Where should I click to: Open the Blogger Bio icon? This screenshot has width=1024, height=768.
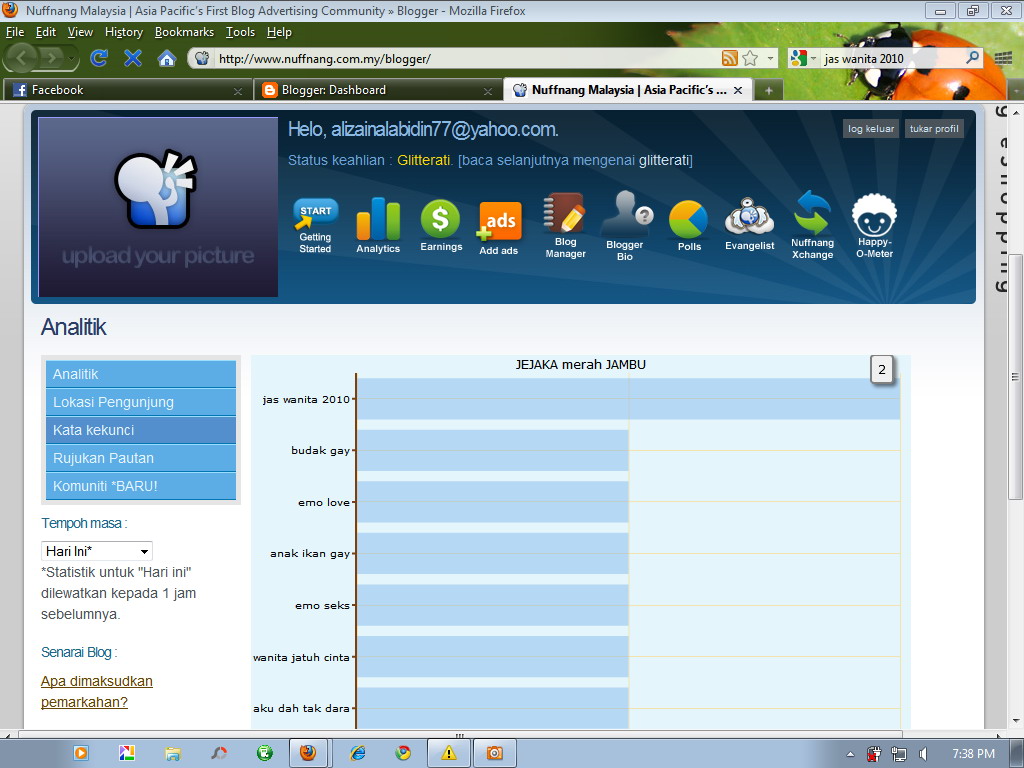point(625,225)
